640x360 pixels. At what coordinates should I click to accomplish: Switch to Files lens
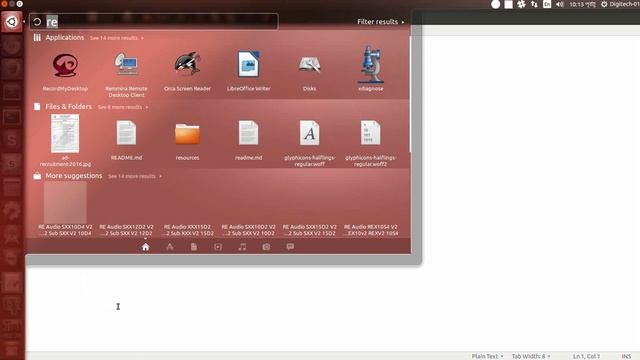pyautogui.click(x=194, y=247)
